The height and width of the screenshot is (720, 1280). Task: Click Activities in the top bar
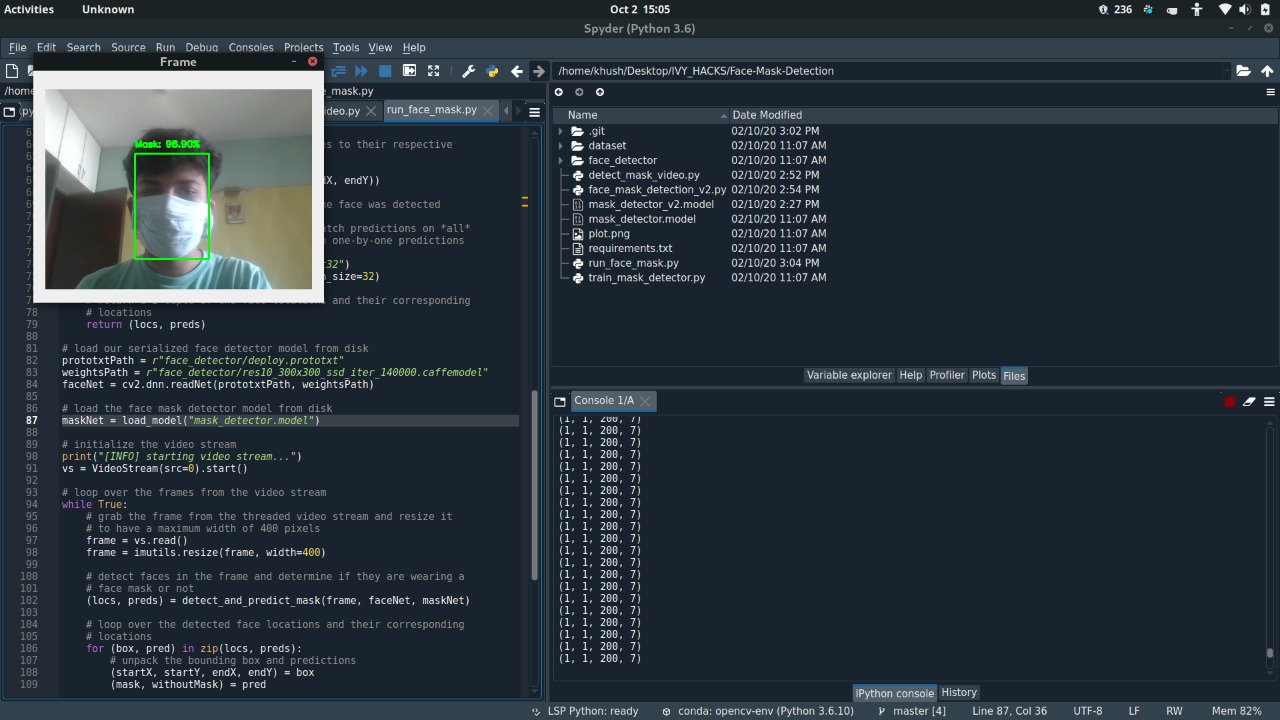click(x=29, y=9)
